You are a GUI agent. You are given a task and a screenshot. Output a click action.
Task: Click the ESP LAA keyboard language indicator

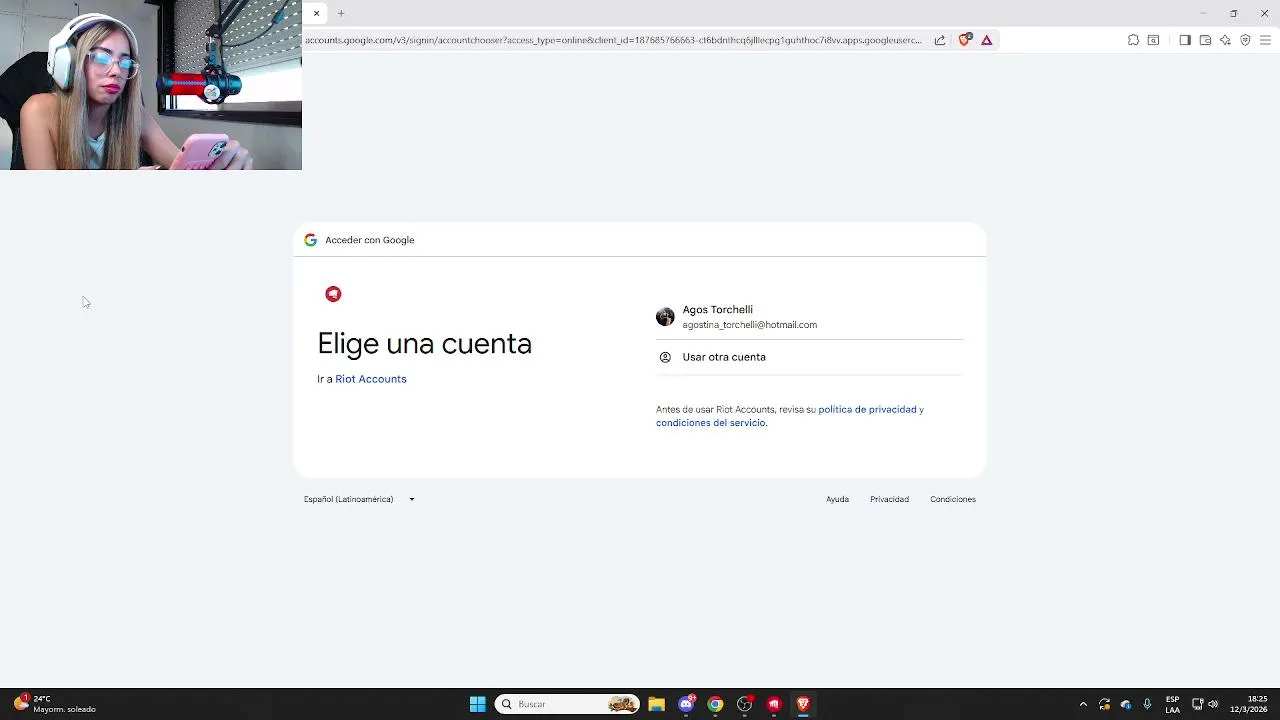pyautogui.click(x=1172, y=704)
